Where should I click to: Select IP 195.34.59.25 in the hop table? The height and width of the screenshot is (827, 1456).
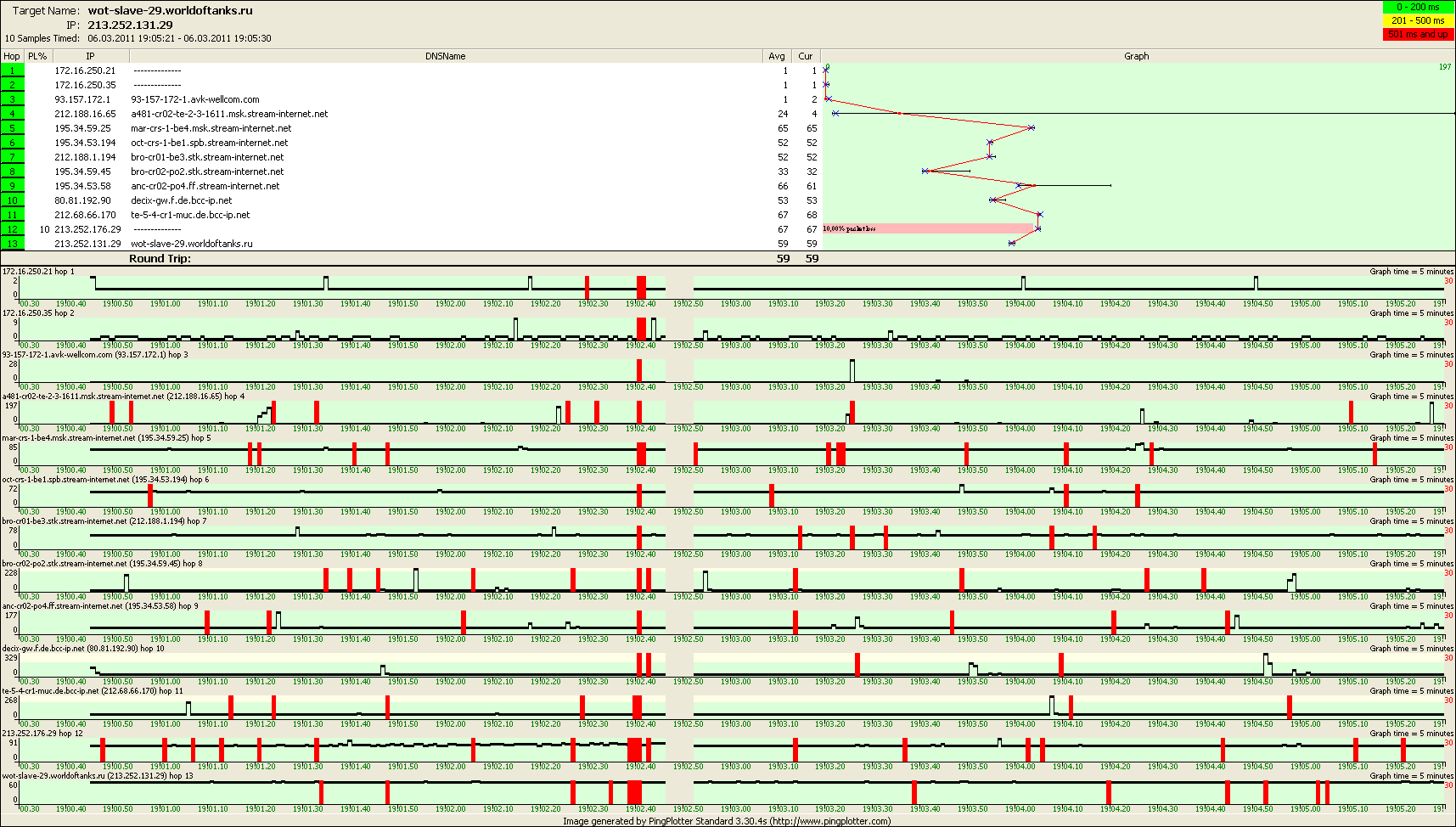(82, 128)
